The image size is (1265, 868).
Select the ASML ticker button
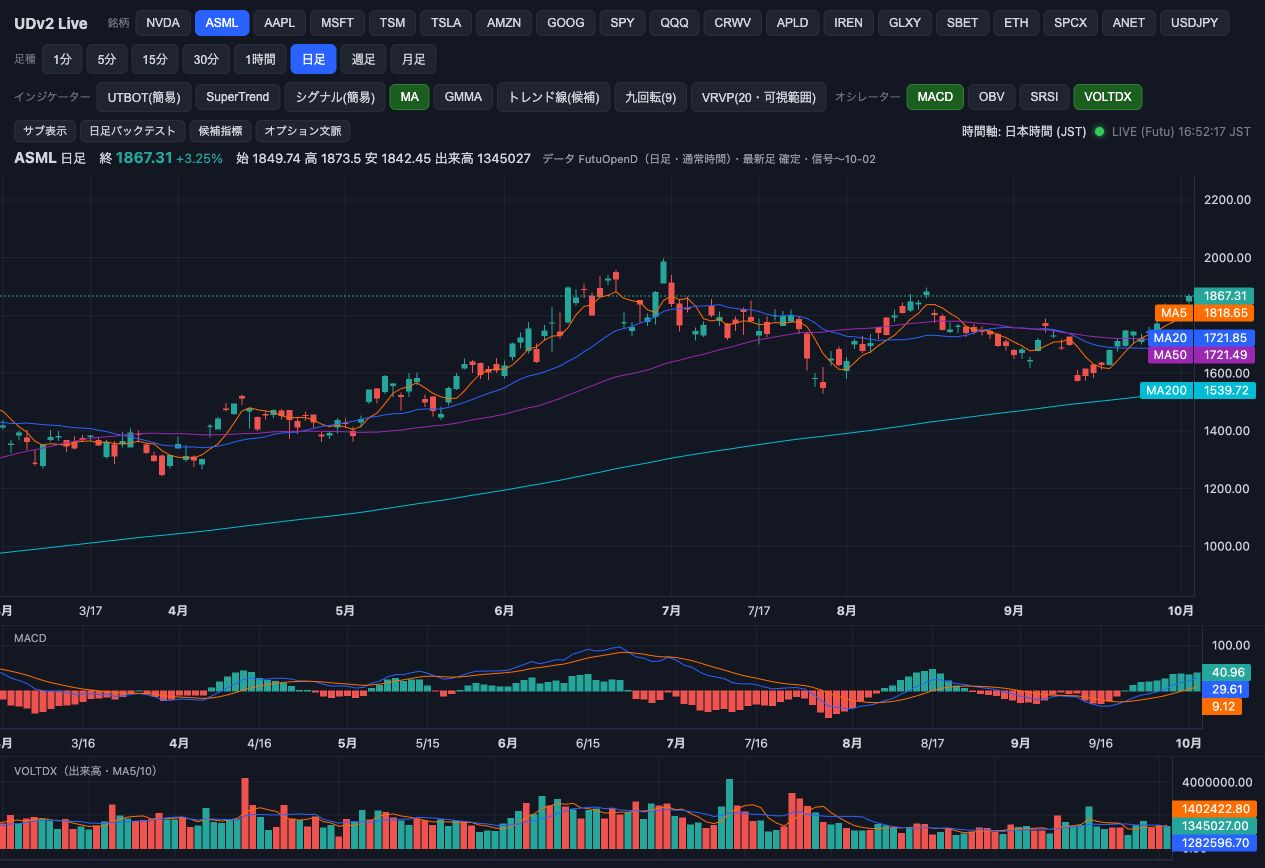[x=222, y=23]
